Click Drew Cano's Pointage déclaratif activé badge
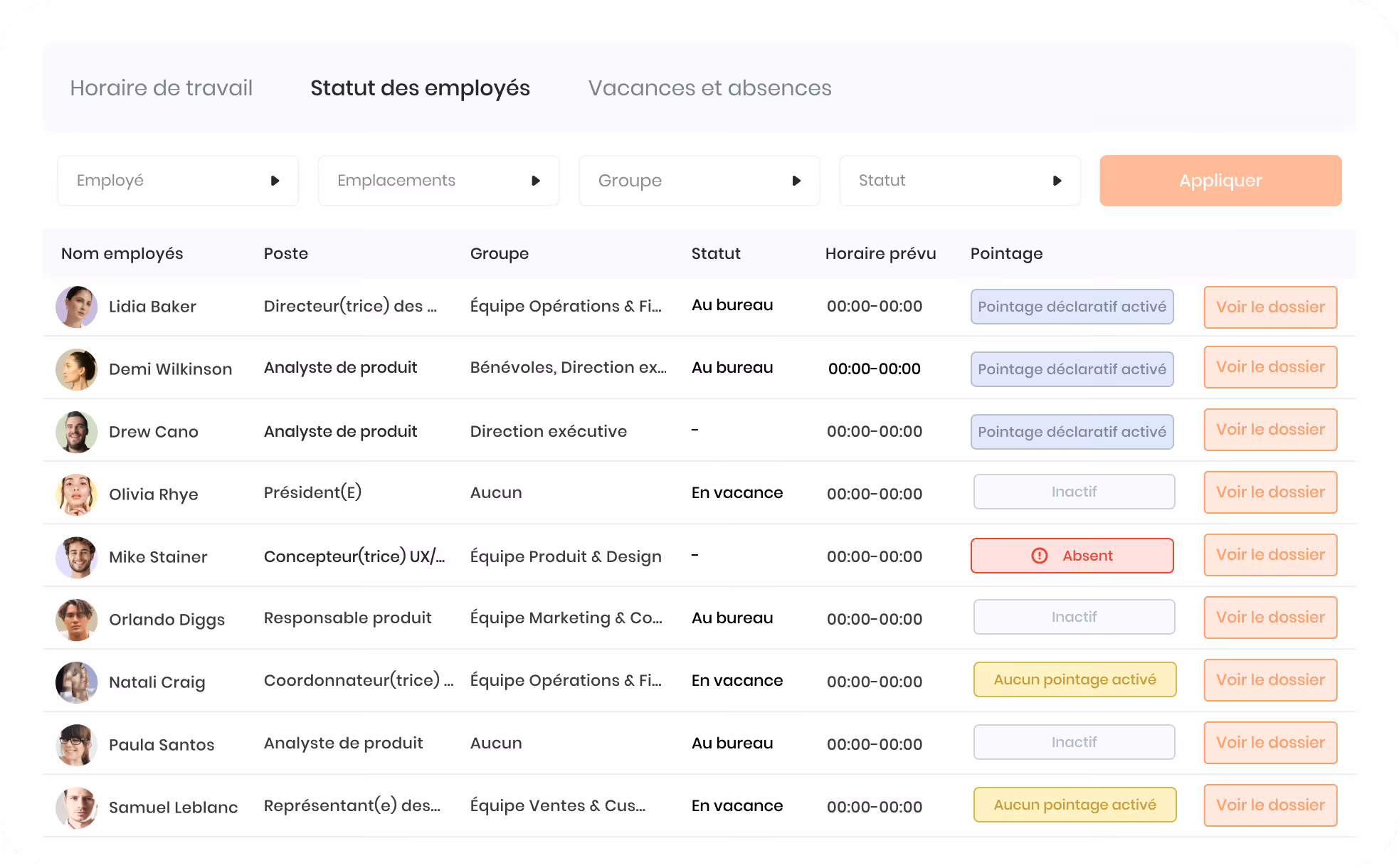1399x868 pixels. [1072, 432]
